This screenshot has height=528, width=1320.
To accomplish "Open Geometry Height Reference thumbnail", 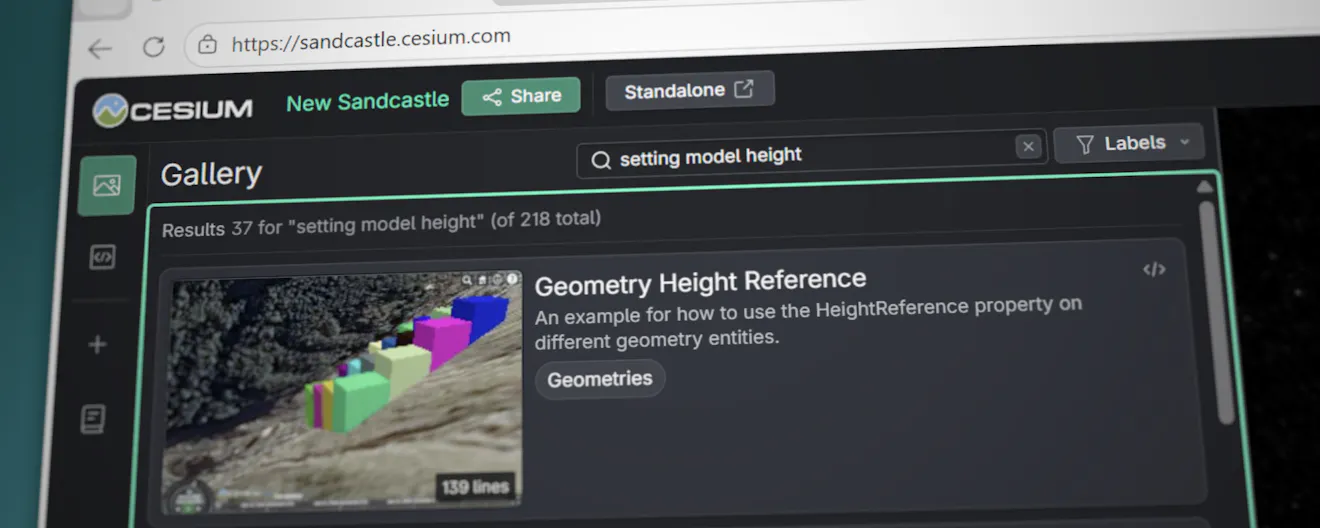I will click(x=343, y=391).
